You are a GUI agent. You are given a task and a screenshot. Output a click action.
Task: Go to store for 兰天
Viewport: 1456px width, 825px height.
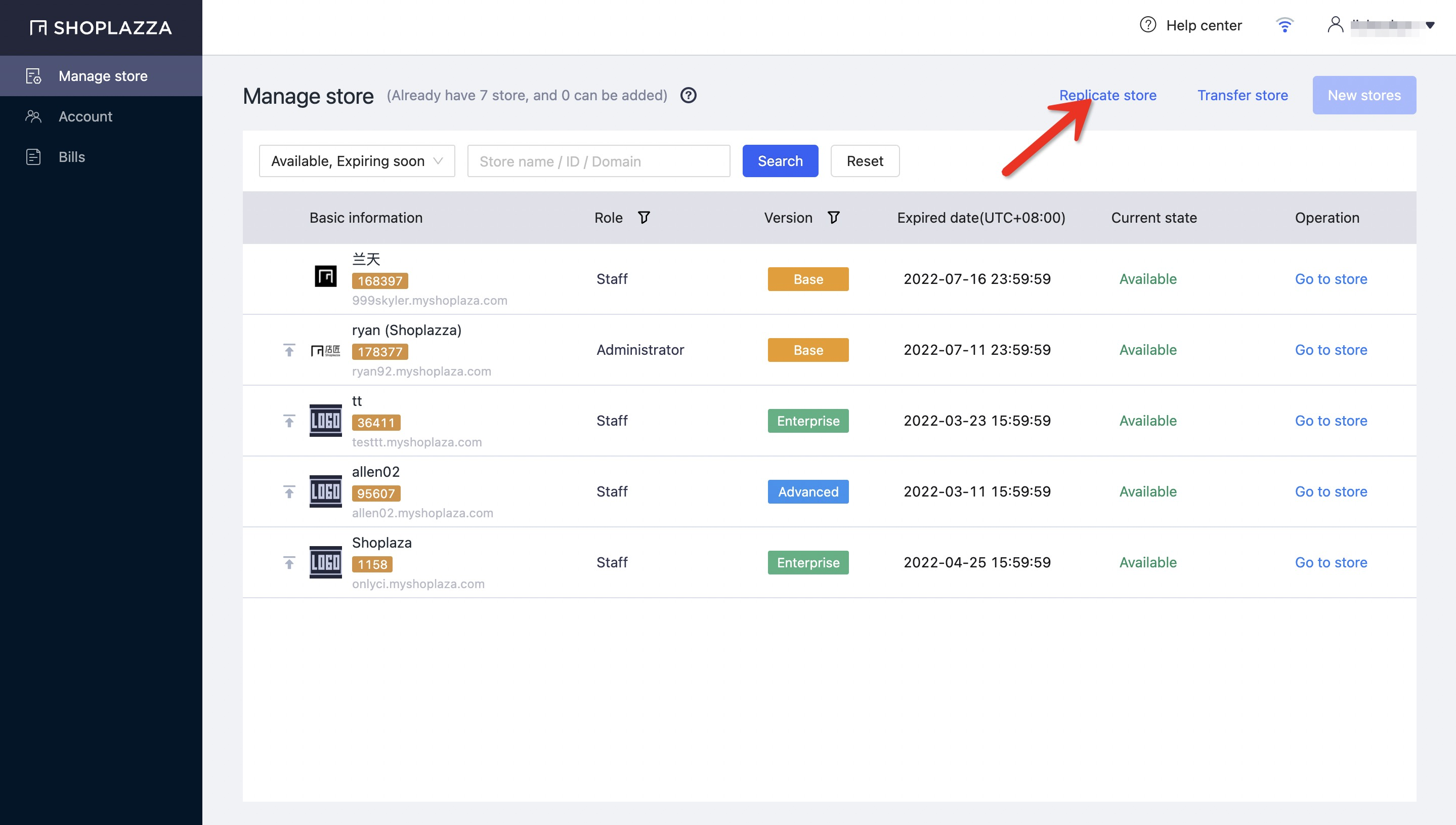pyautogui.click(x=1331, y=279)
